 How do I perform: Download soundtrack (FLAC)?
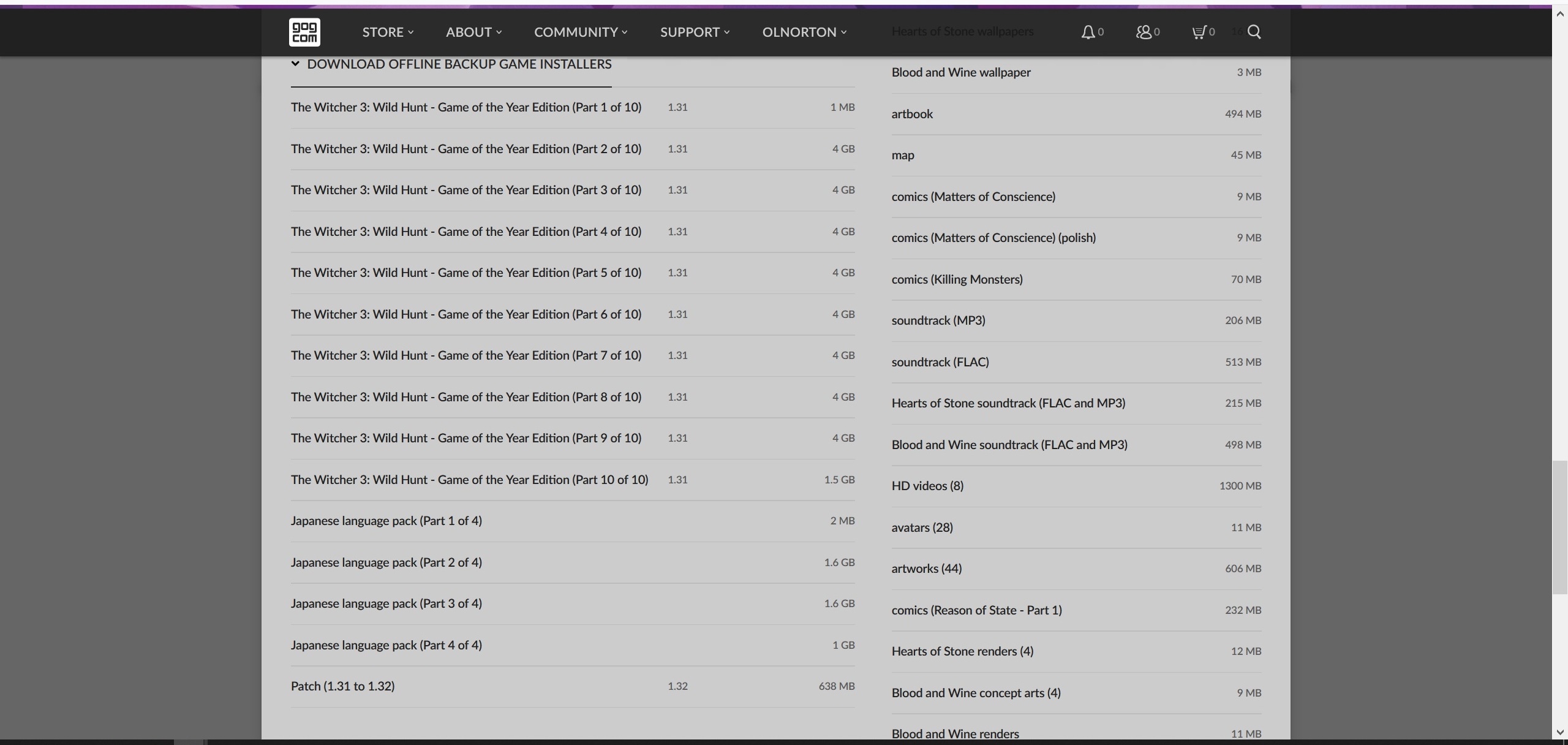point(1076,362)
